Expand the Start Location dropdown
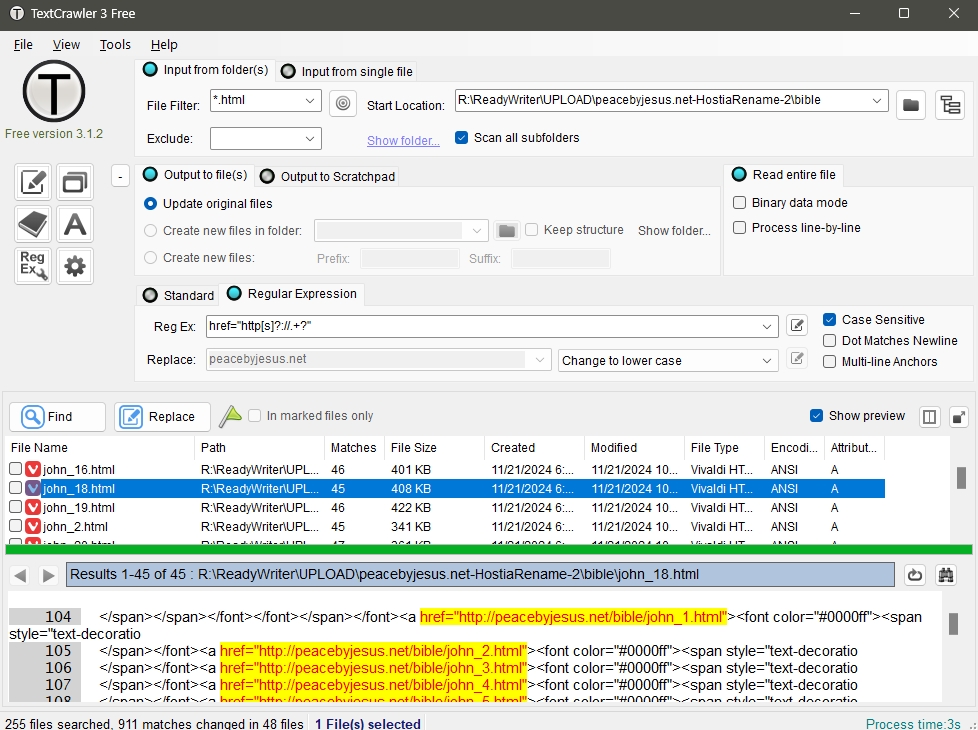The width and height of the screenshot is (978, 730). click(x=876, y=100)
